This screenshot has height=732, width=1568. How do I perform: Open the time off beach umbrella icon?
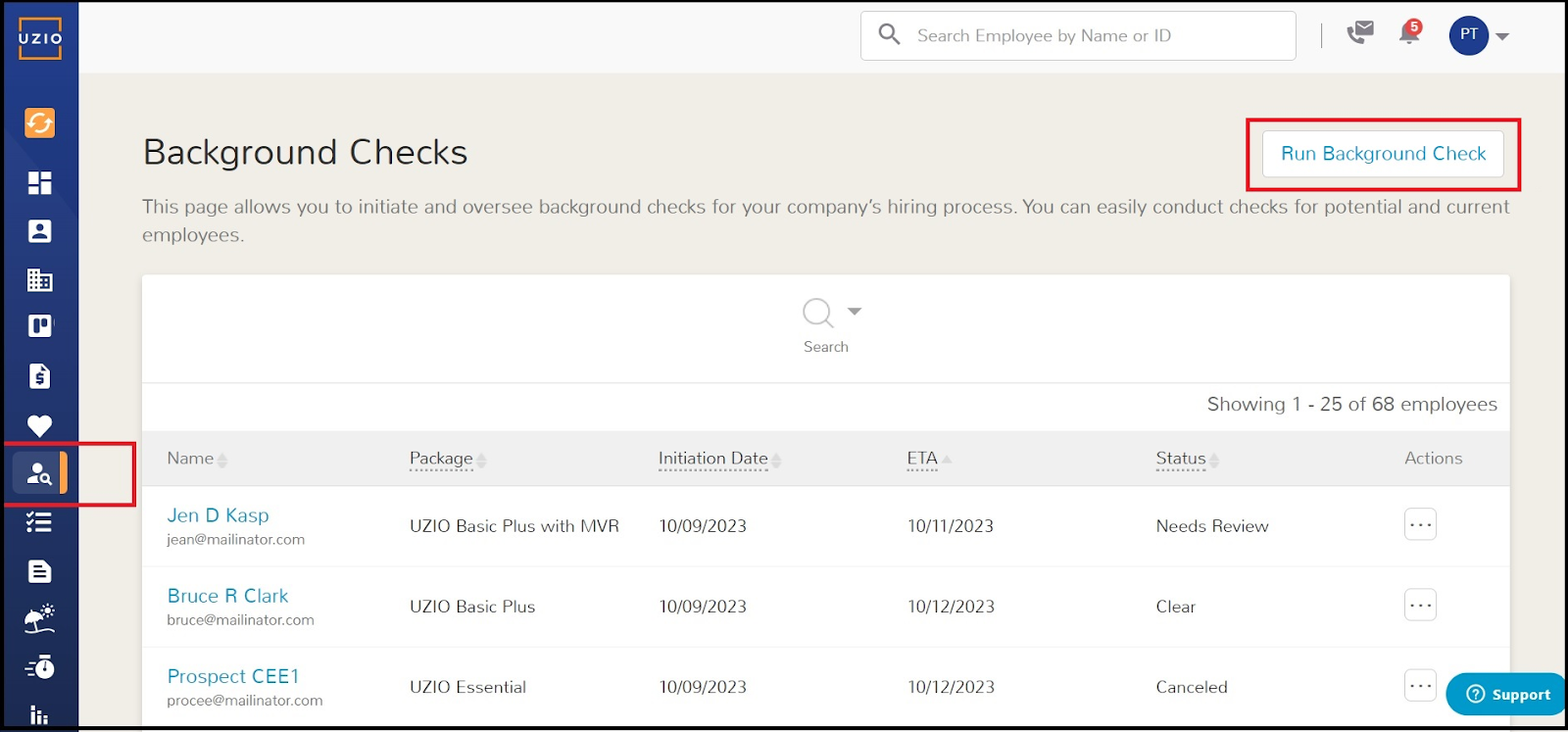coord(39,619)
